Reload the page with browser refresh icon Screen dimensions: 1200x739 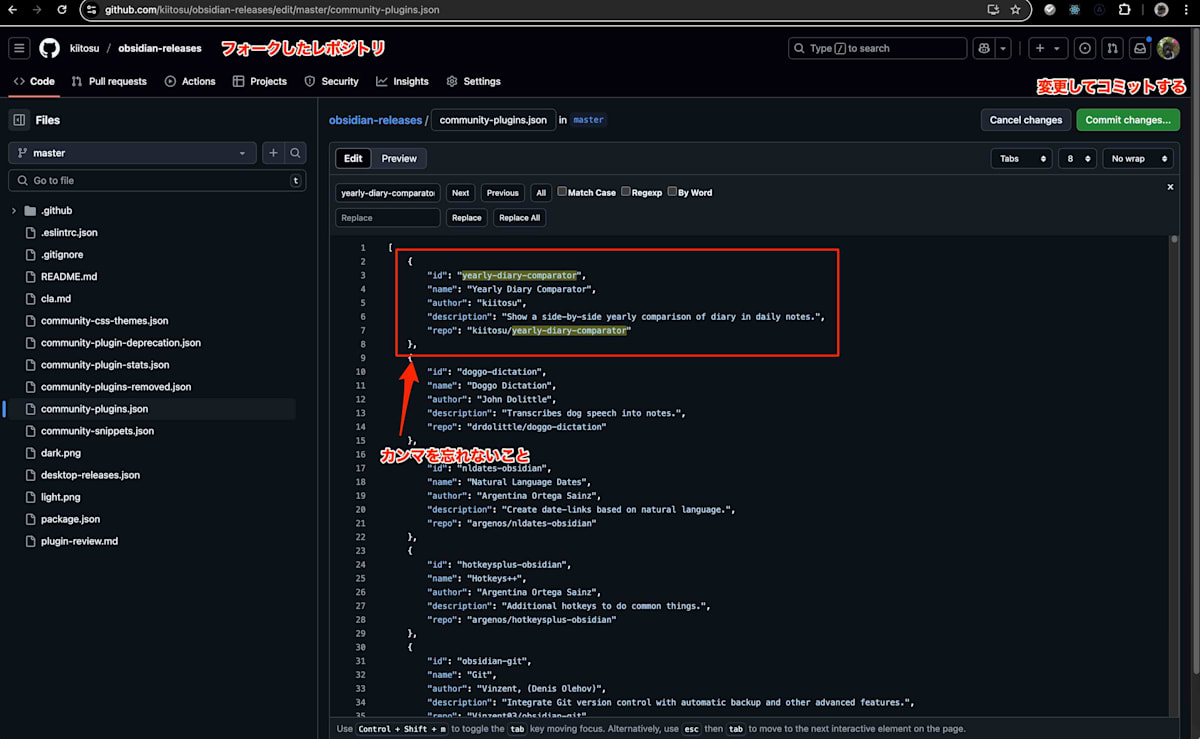62,10
